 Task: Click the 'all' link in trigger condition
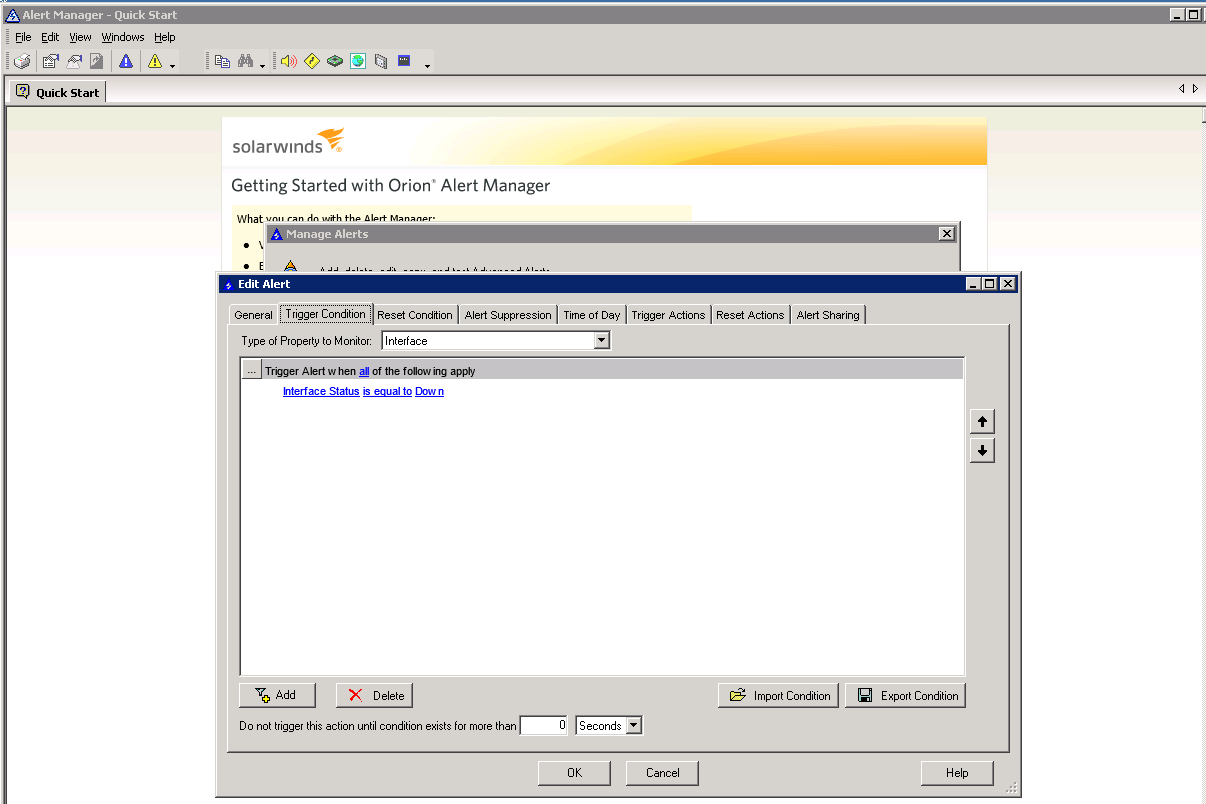[x=364, y=371]
